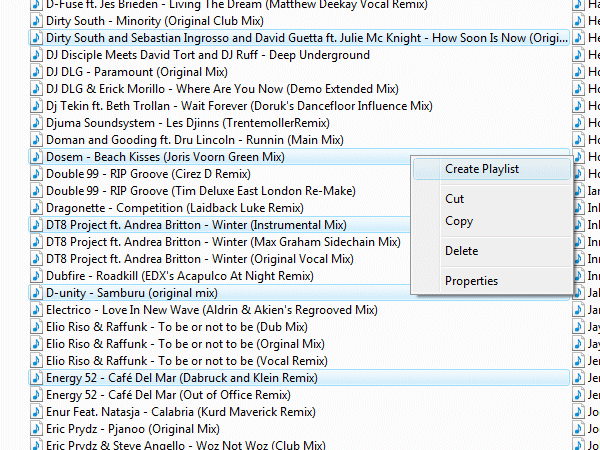Click music icon beside Winter (Instrumental Mix)
The height and width of the screenshot is (450, 600).
pyautogui.click(x=36, y=225)
